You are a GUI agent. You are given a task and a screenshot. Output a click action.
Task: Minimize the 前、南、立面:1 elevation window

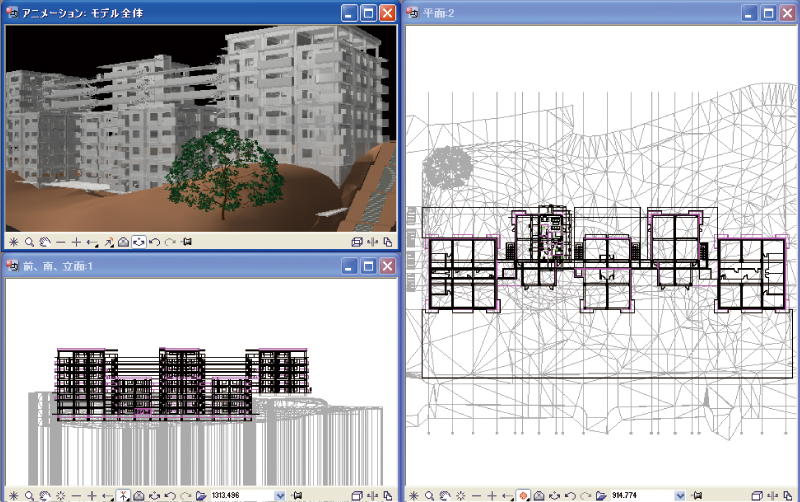pyautogui.click(x=349, y=266)
